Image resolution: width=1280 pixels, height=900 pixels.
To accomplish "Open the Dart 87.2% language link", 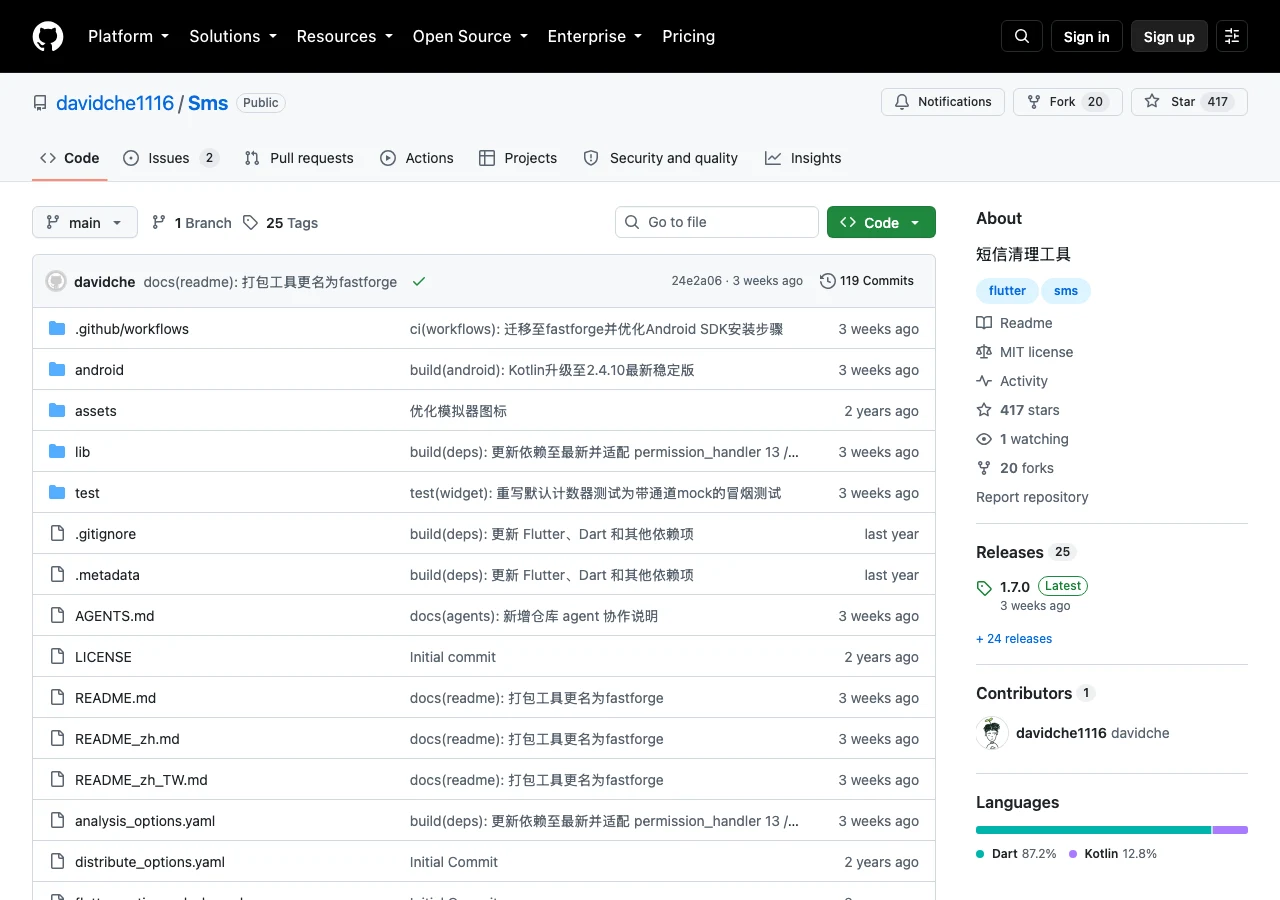I will click(x=1016, y=854).
